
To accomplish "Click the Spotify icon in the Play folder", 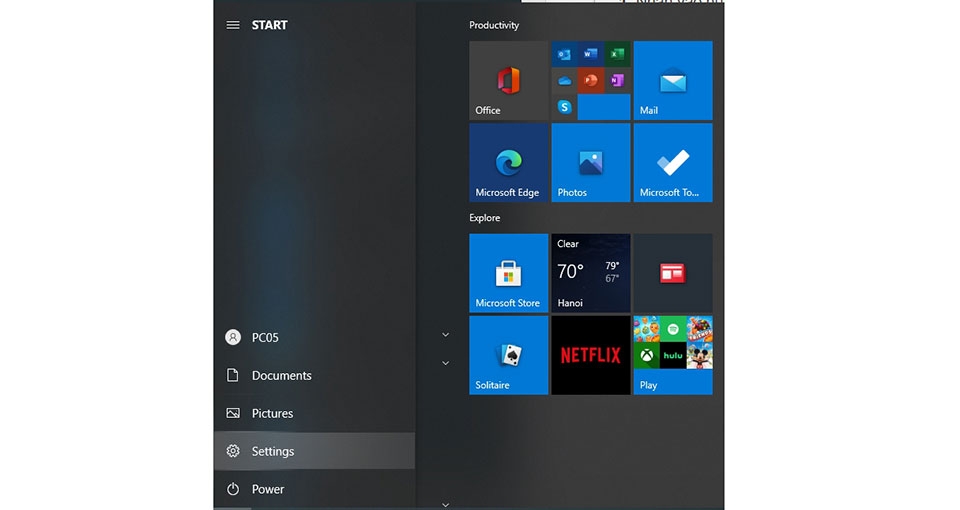I will click(673, 329).
